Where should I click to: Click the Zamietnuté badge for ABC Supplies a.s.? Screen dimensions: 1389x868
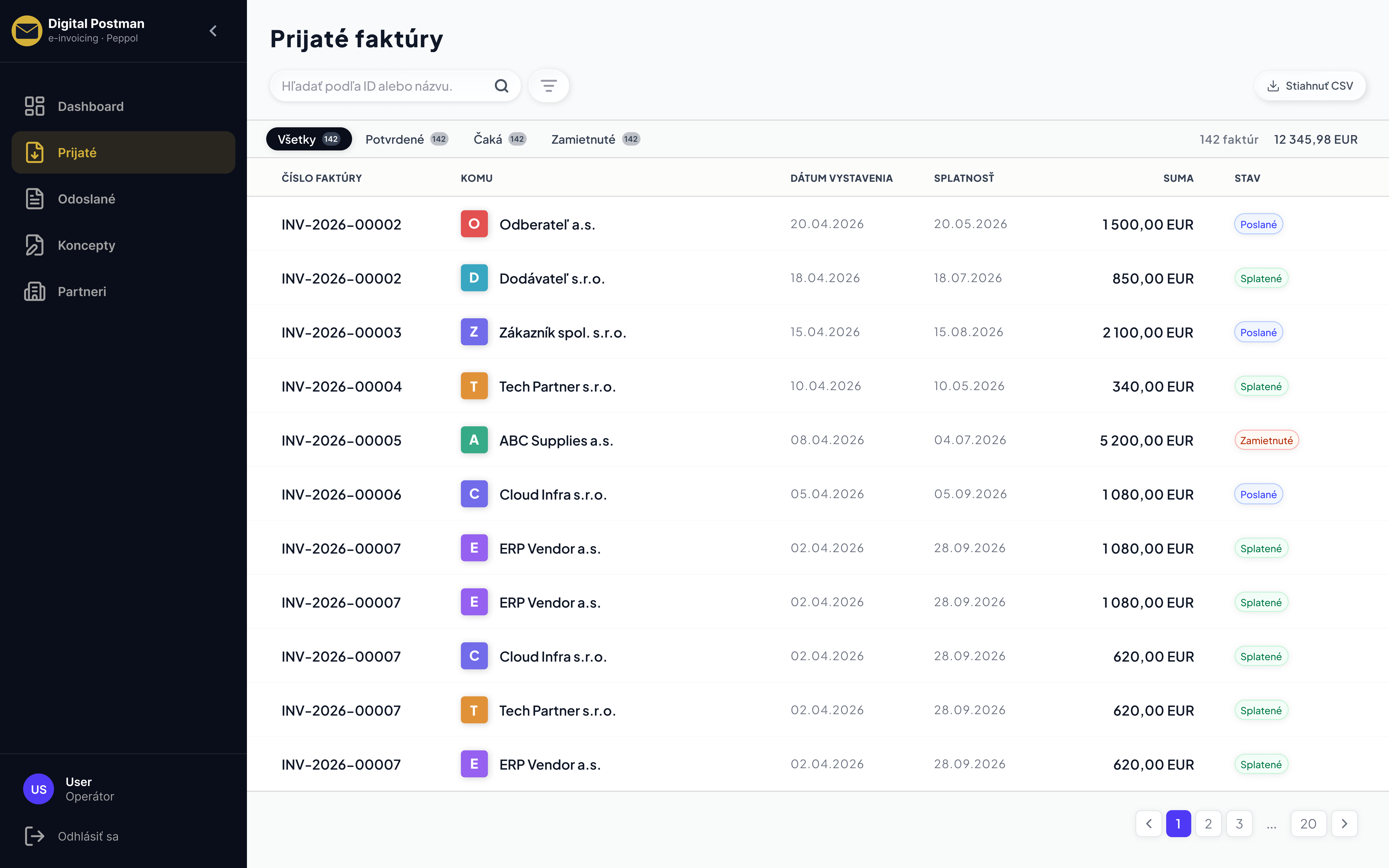pyautogui.click(x=1266, y=440)
